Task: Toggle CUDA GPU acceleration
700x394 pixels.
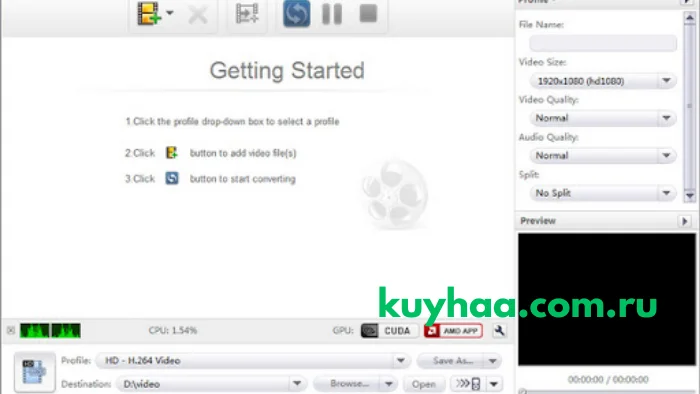Action: coord(389,331)
